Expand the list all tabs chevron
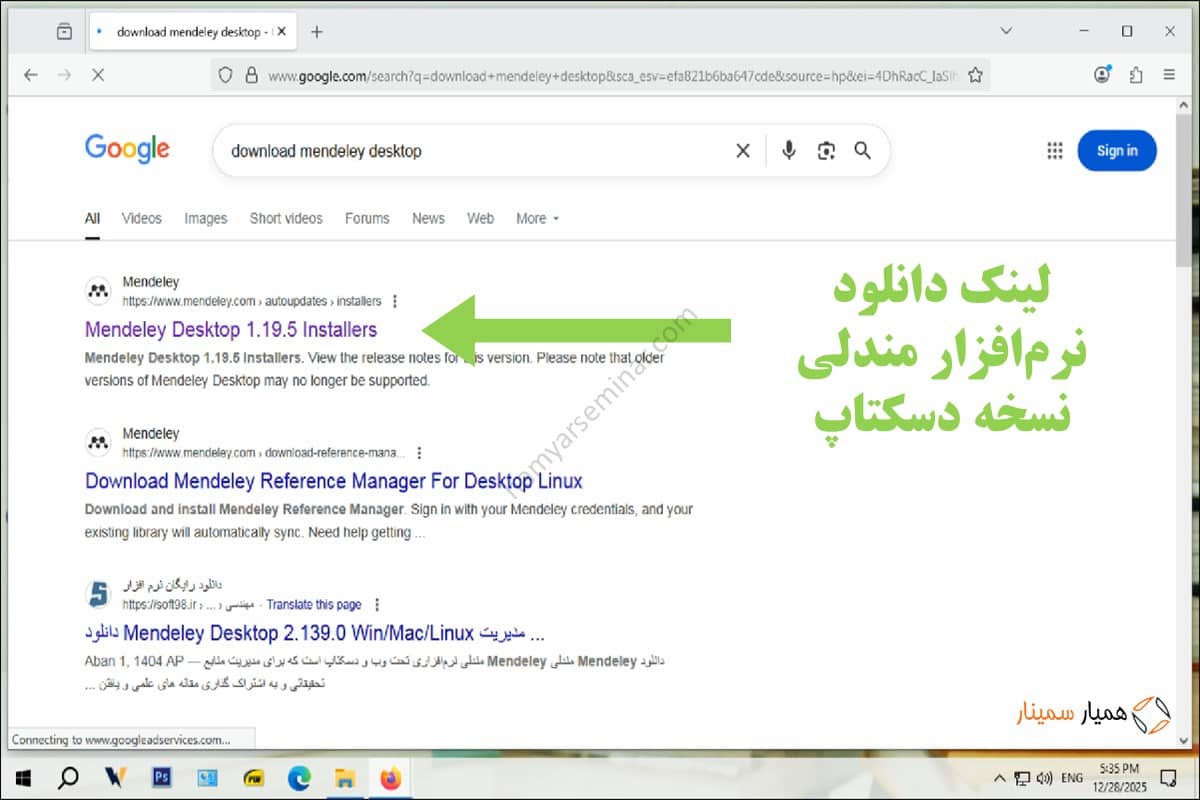This screenshot has height=800, width=1200. (1006, 31)
